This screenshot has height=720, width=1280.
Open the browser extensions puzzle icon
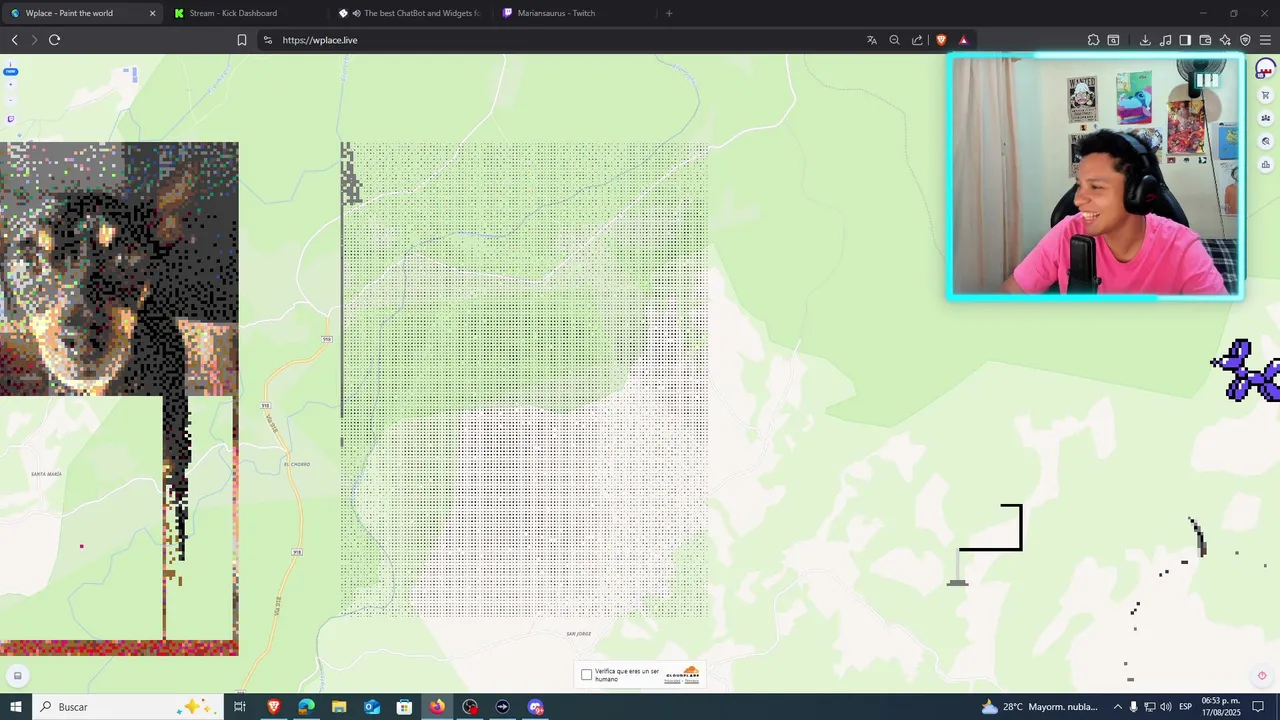pyautogui.click(x=1093, y=40)
